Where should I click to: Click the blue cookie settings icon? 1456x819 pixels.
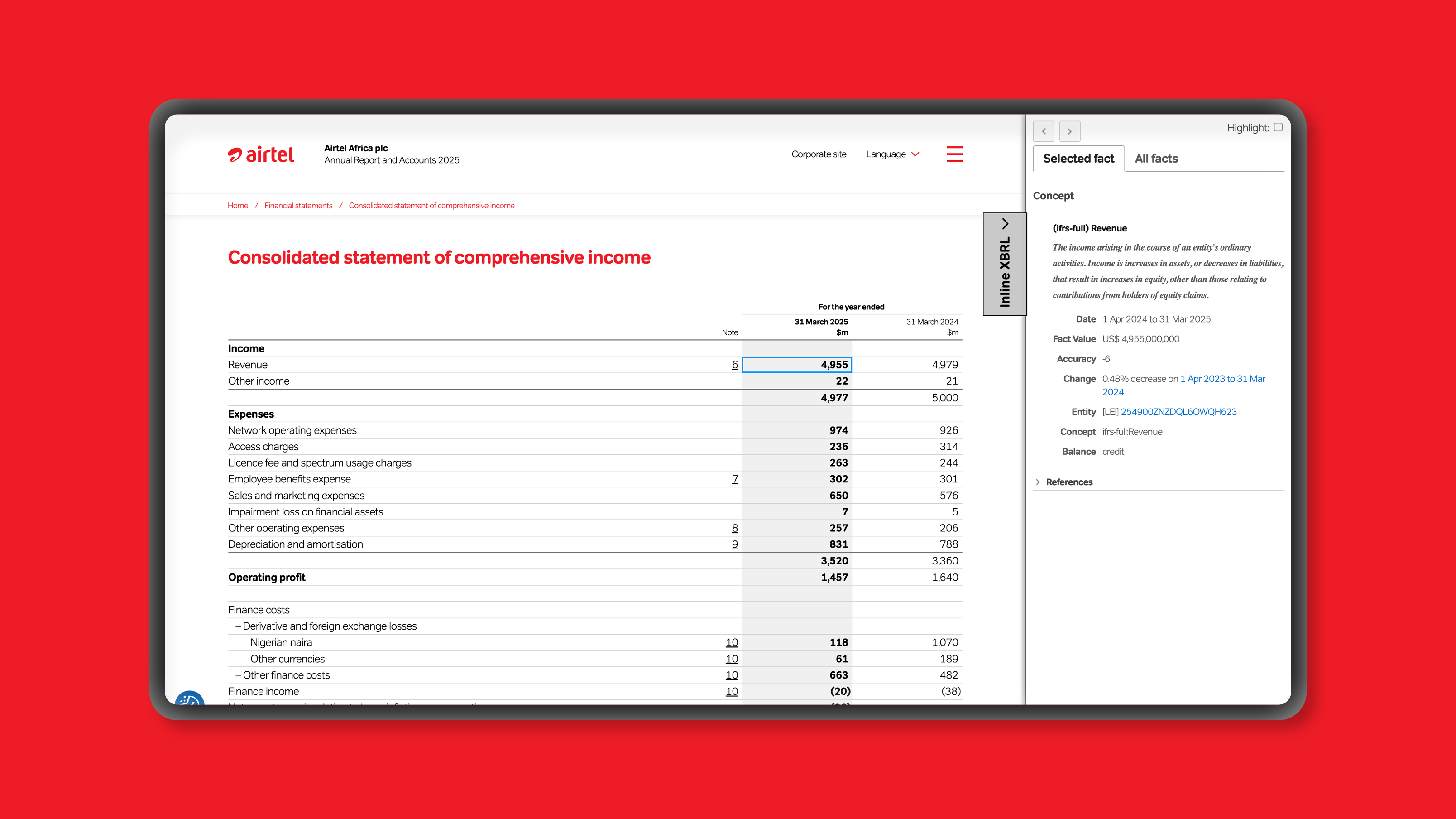(189, 699)
